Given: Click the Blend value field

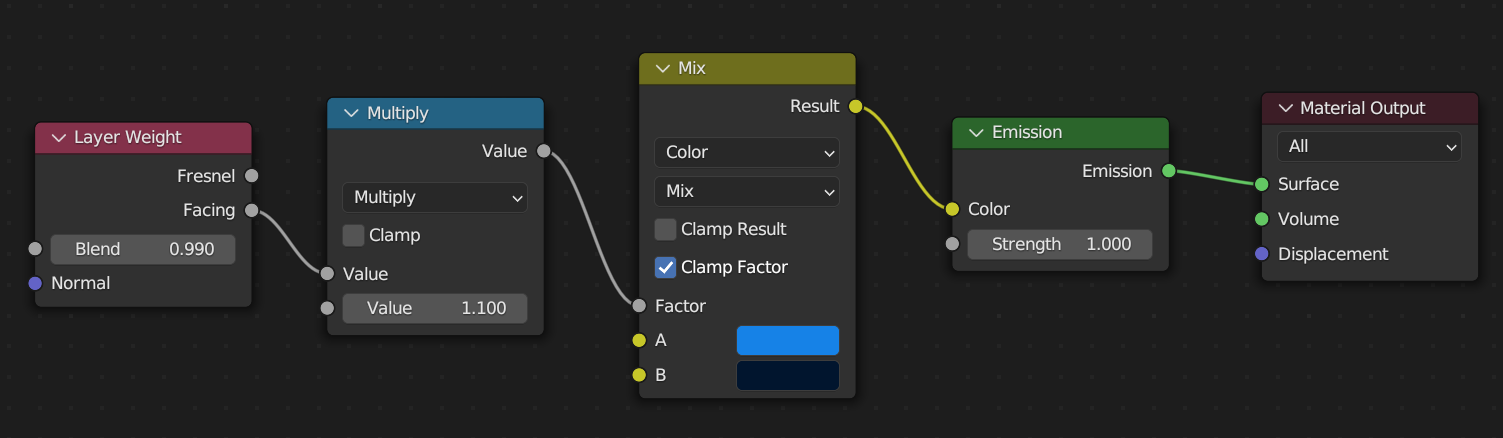Looking at the screenshot, I should 143,249.
